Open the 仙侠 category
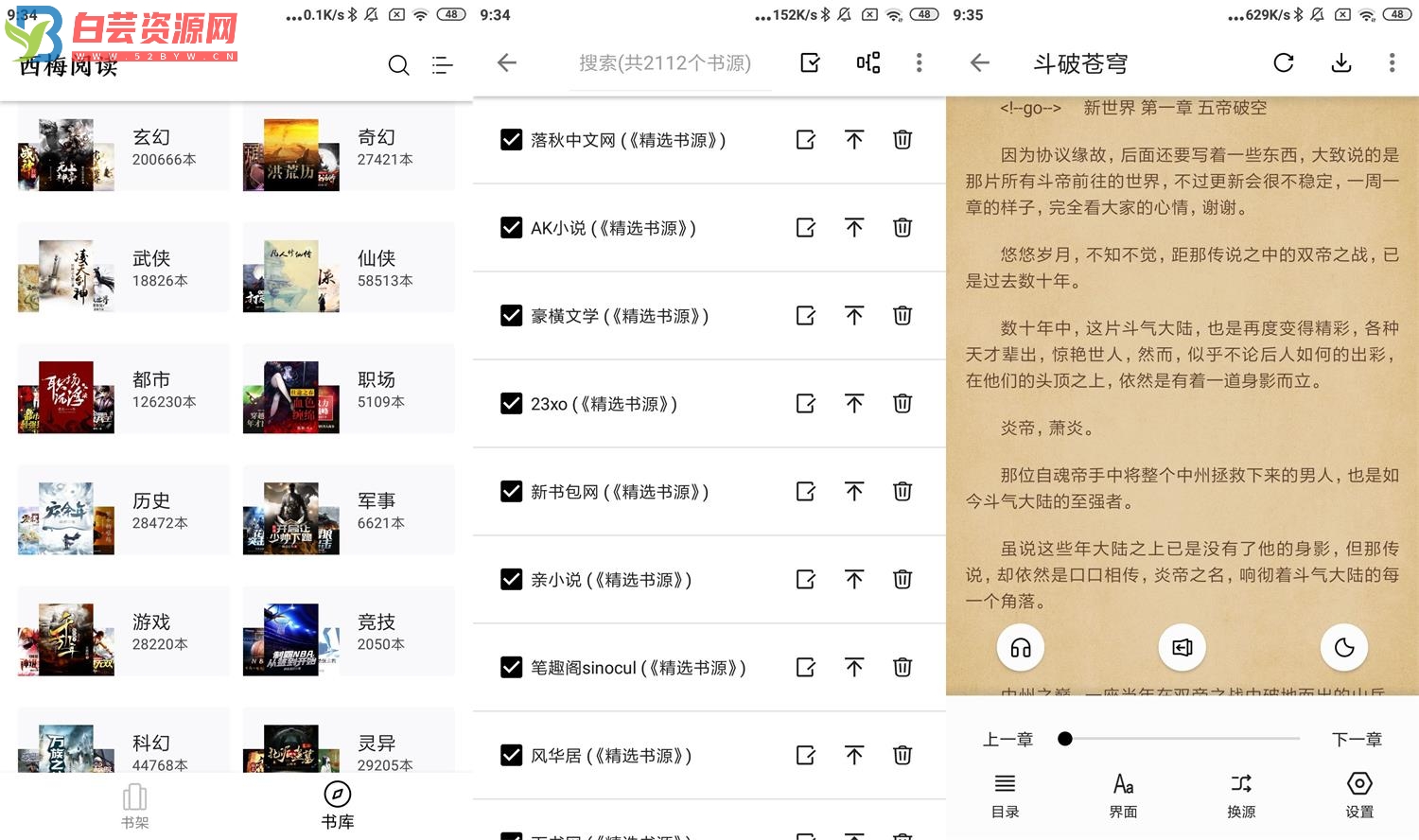 [x=349, y=268]
